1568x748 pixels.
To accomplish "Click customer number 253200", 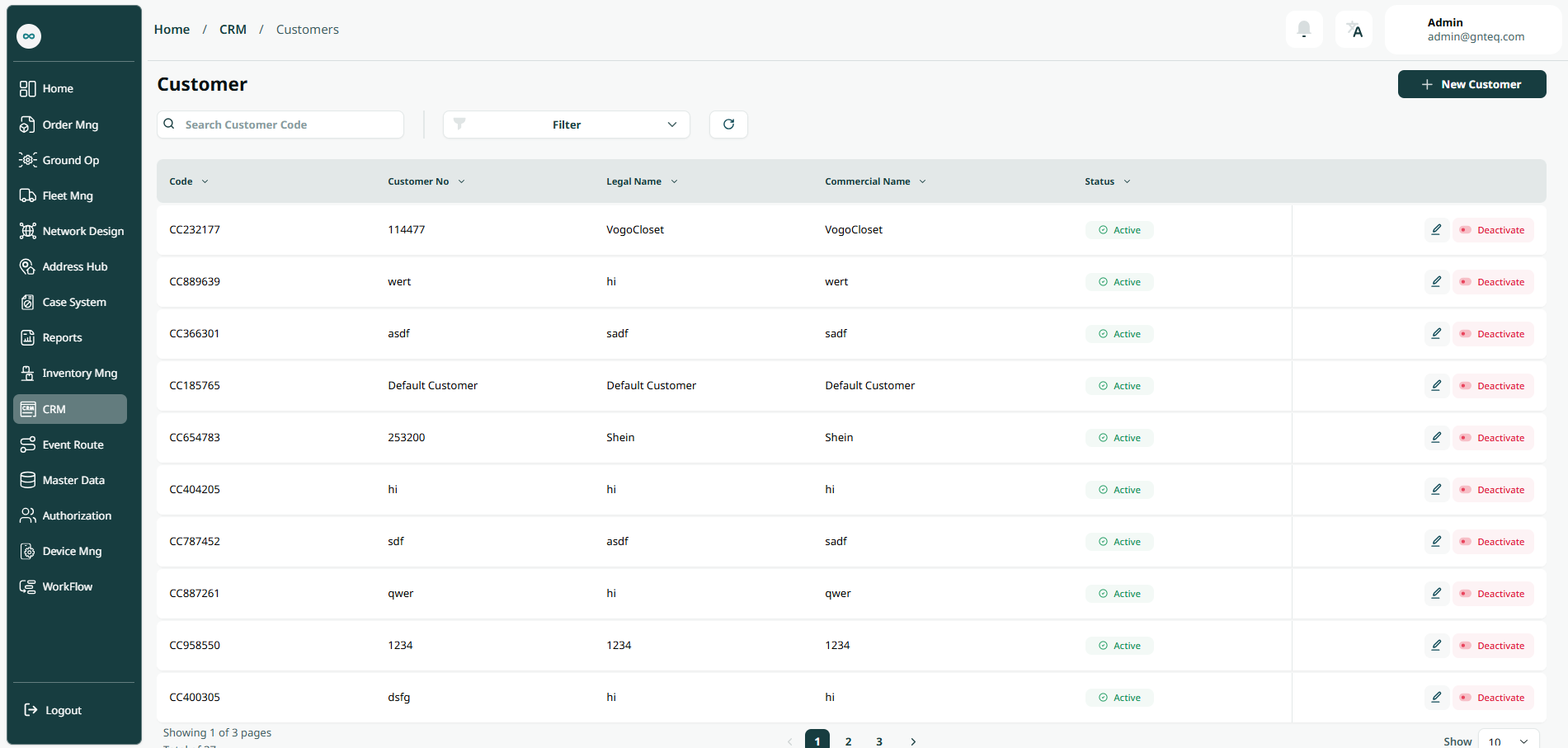I will 407,438.
